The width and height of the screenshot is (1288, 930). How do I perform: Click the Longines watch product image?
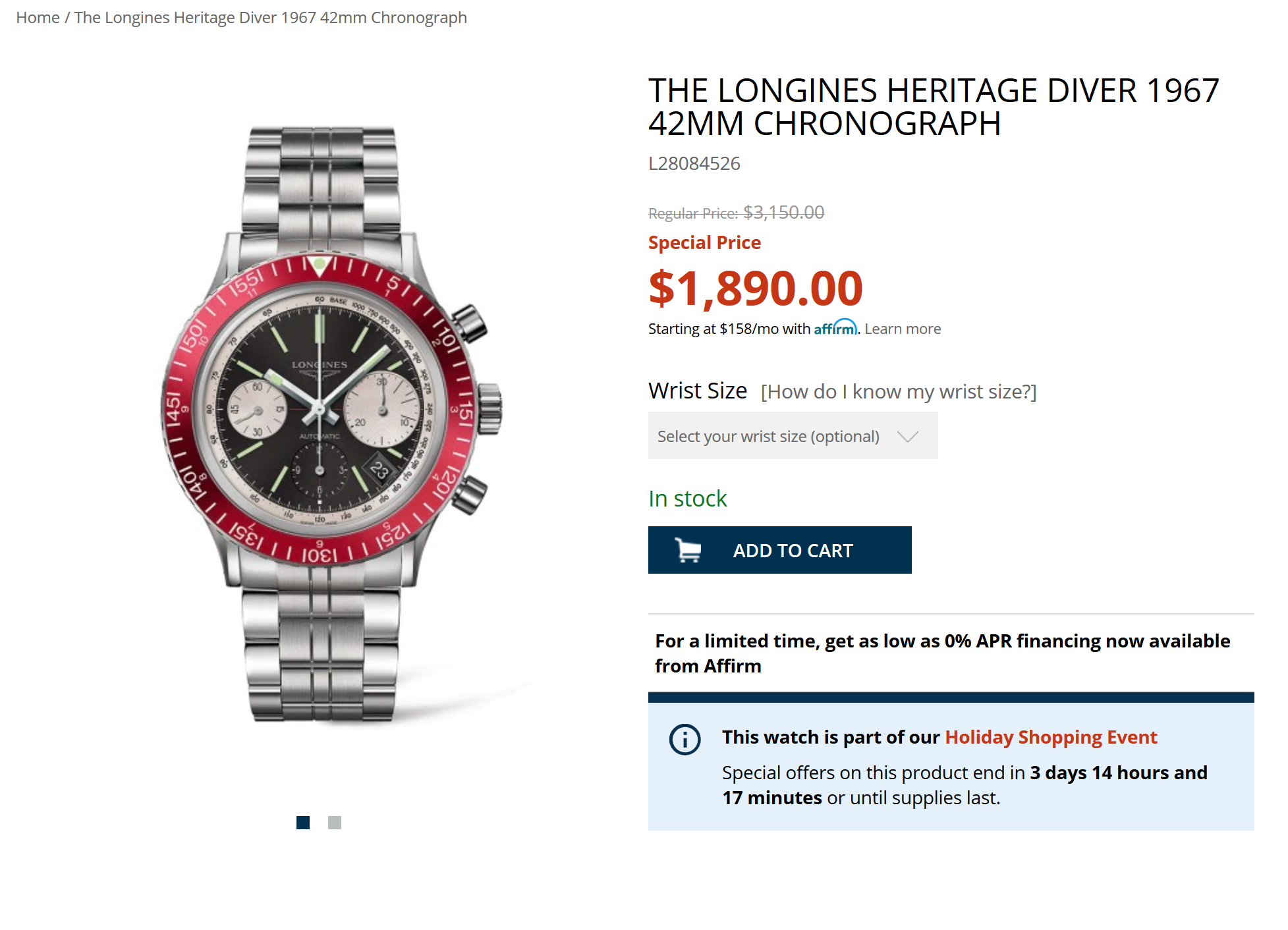(326, 422)
